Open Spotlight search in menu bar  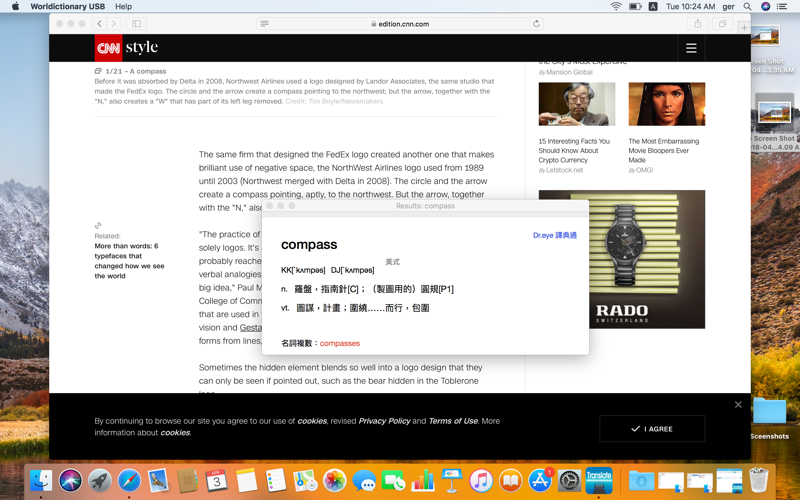click(747, 6)
